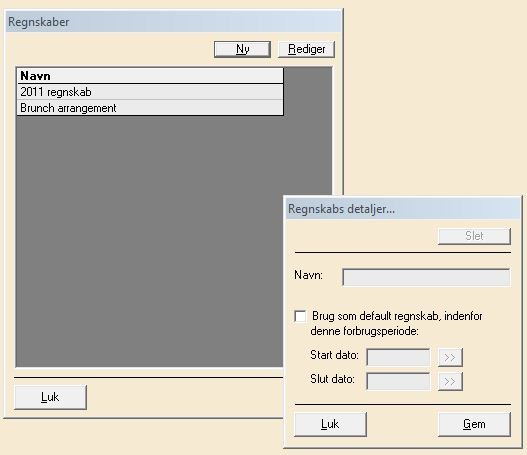Click the Start dato label
This screenshot has width=527, height=455.
coord(334,355)
